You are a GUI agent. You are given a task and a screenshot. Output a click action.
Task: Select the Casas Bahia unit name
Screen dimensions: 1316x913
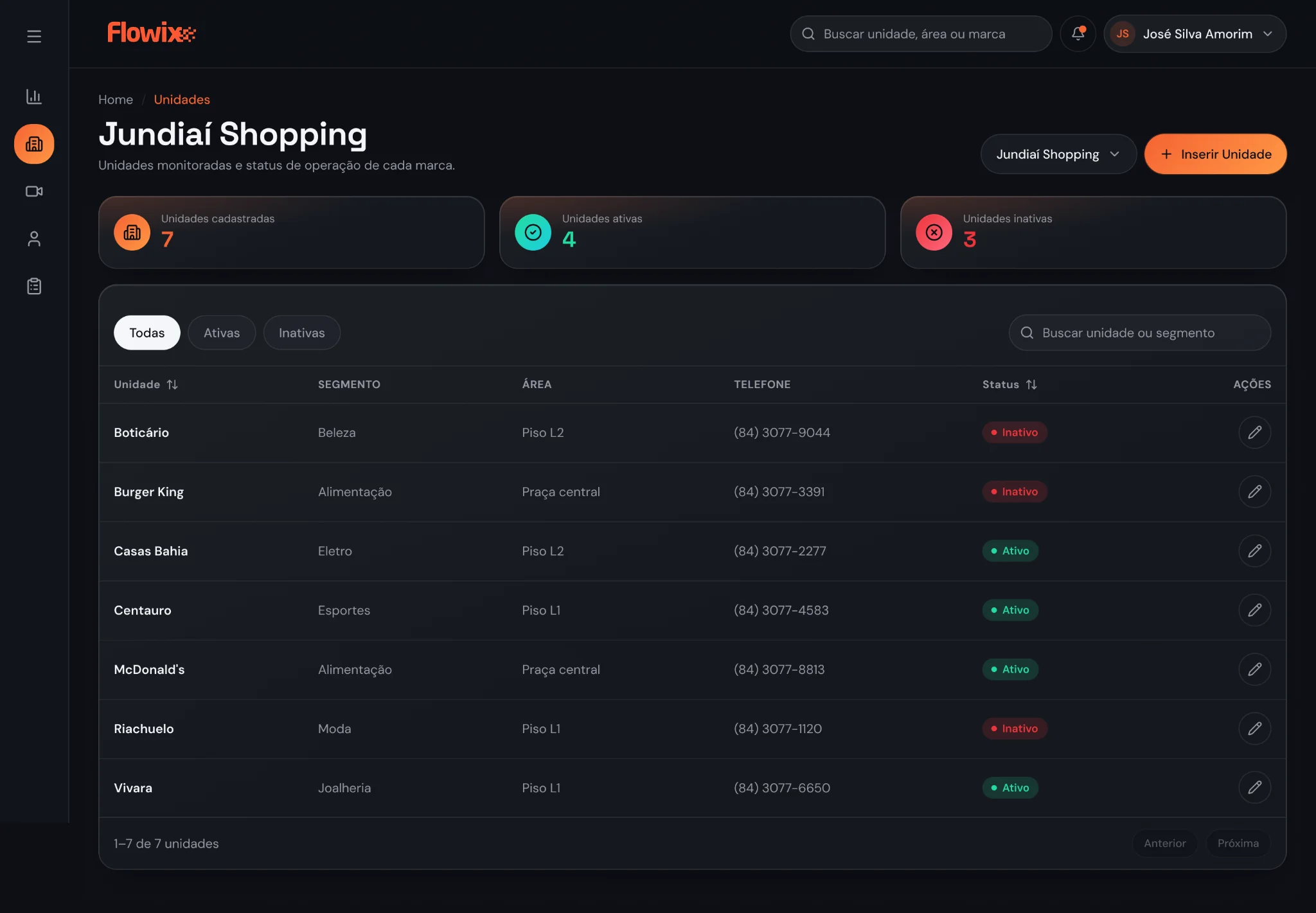[x=151, y=551]
